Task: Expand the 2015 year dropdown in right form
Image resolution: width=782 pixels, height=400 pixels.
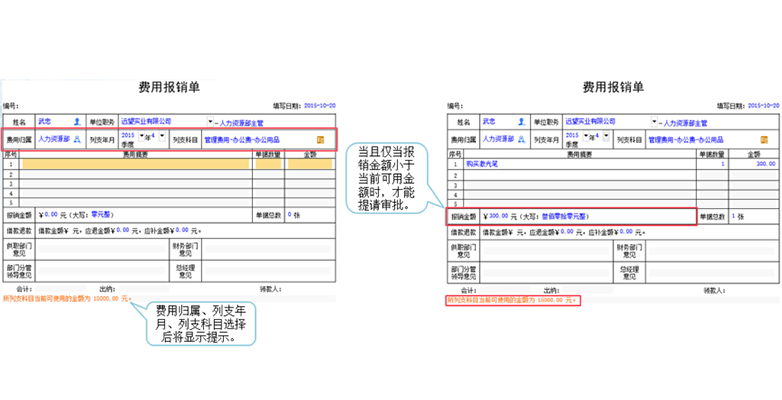Action: [587, 136]
